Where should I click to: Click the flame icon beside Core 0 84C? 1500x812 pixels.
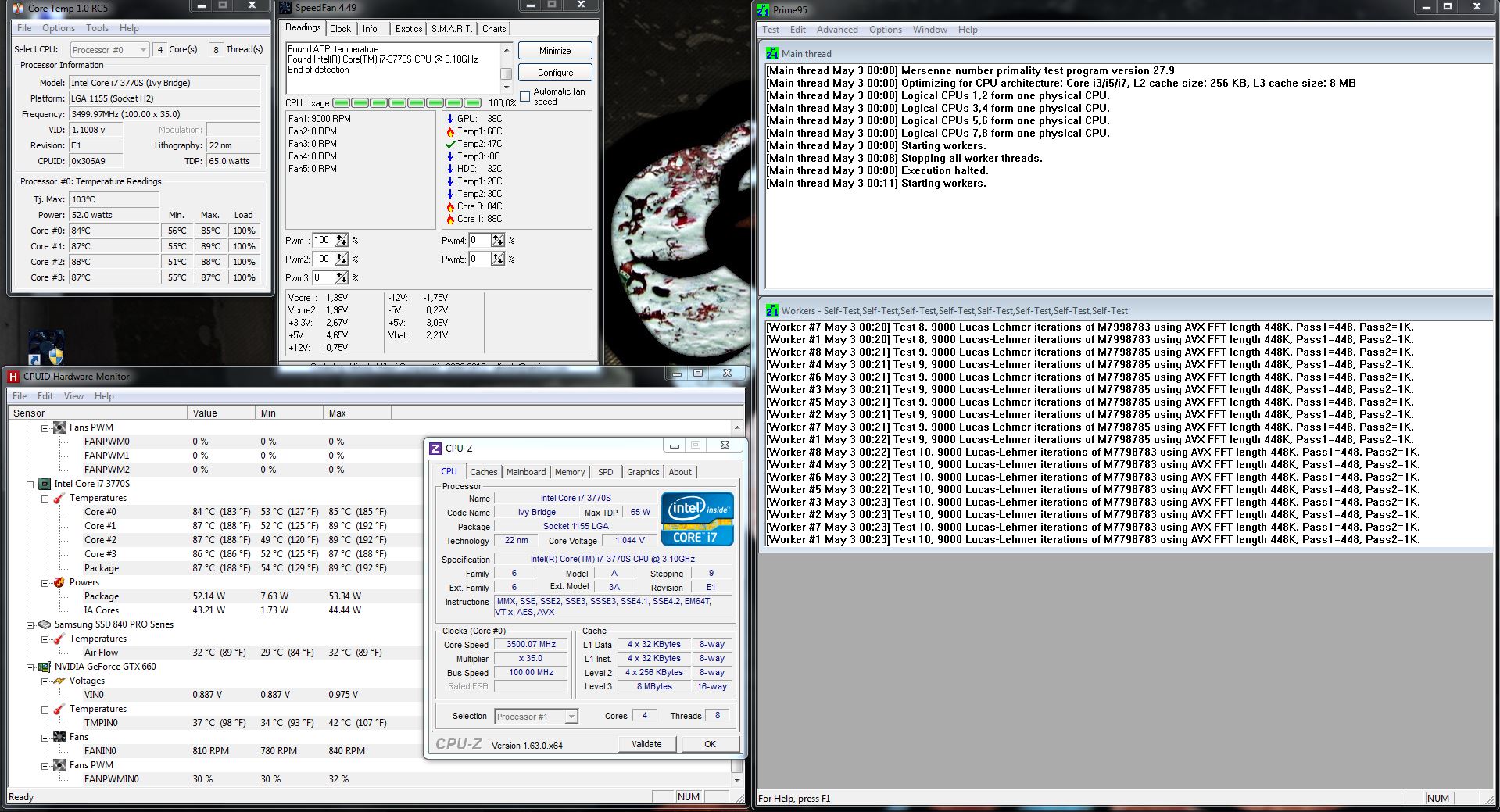450,206
